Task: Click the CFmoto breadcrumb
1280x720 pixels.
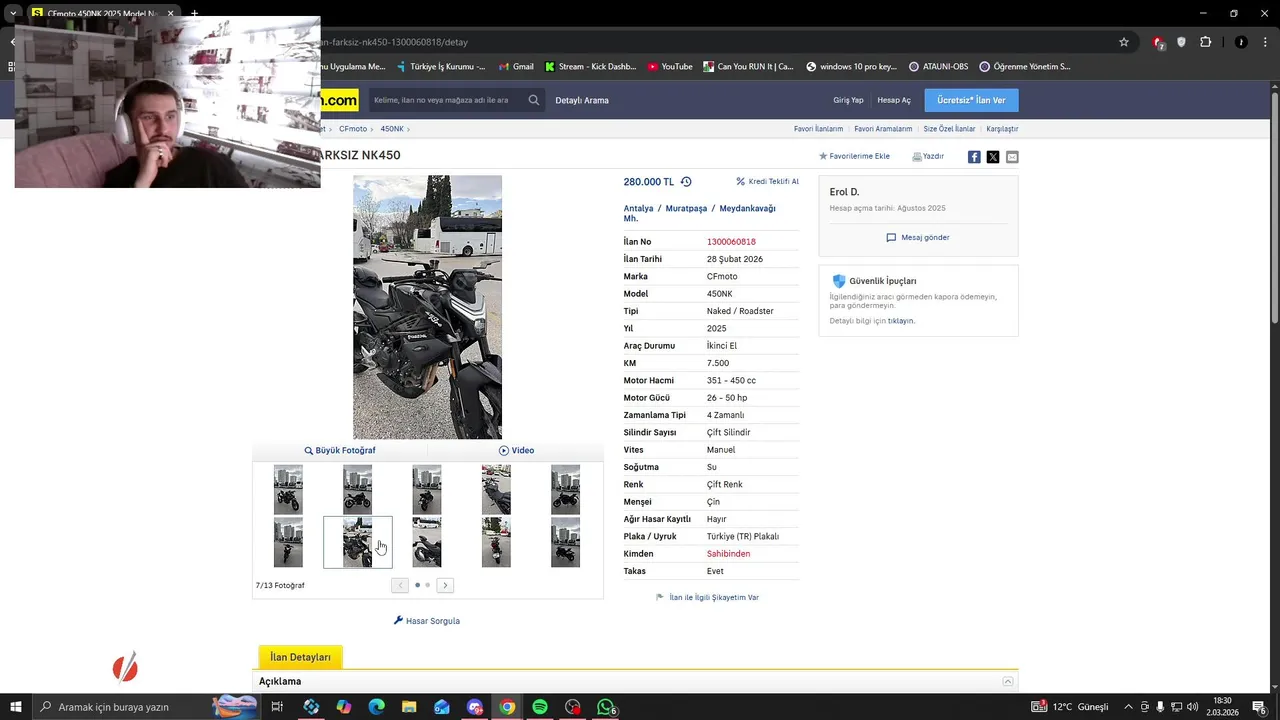Action: 353,129
